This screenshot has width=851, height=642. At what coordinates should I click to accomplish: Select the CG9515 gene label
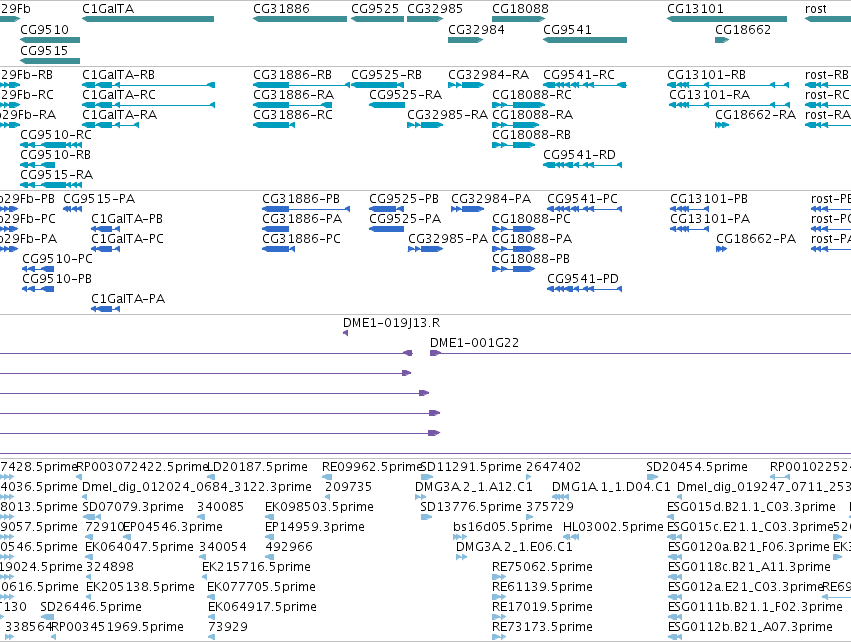click(x=44, y=50)
